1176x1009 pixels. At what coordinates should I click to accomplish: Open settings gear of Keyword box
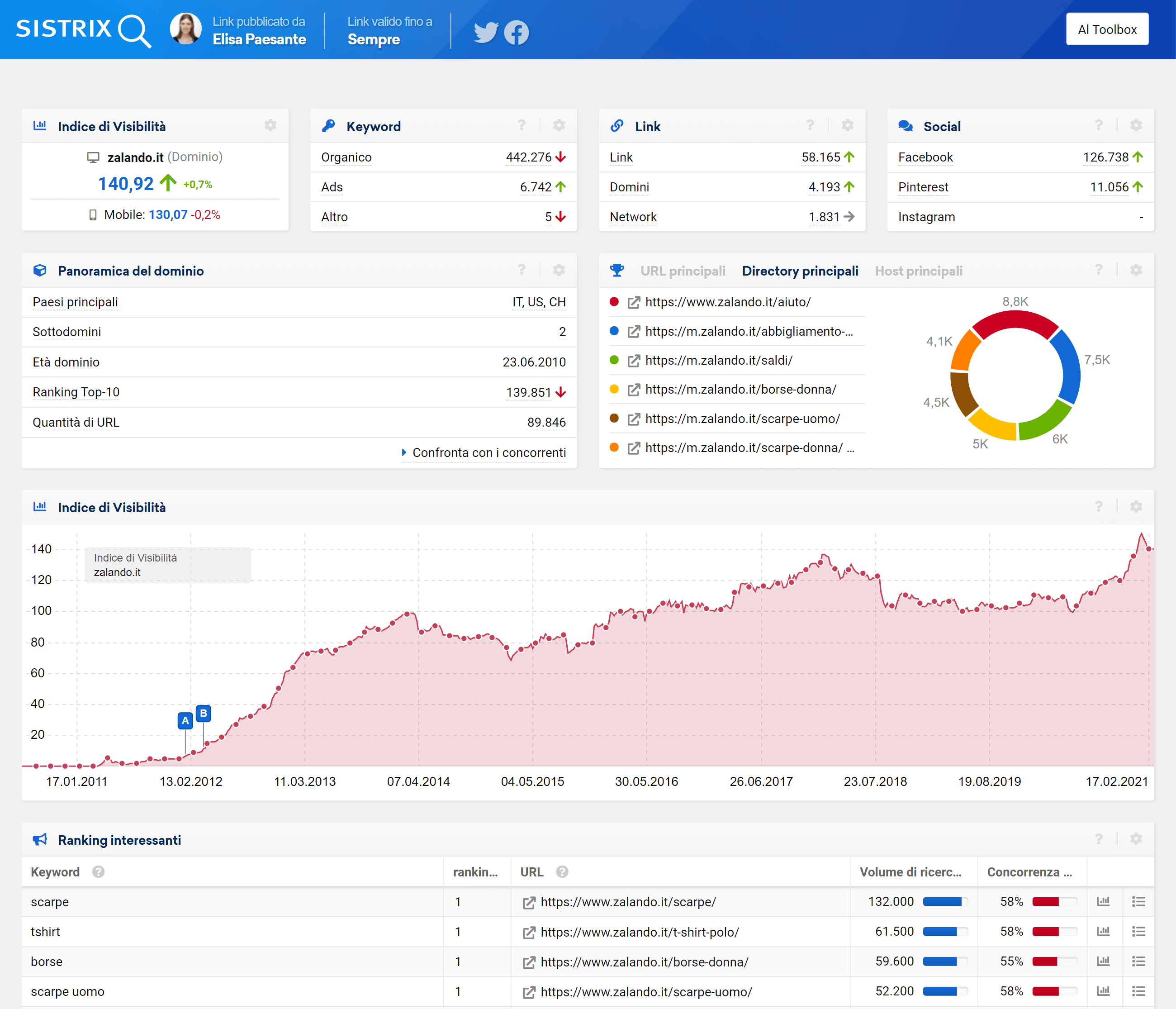tap(559, 125)
